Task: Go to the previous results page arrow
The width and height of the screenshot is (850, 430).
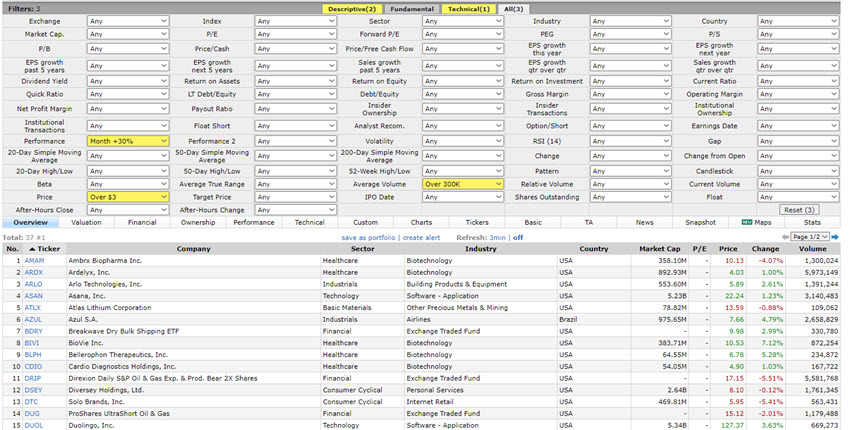Action: [x=785, y=237]
